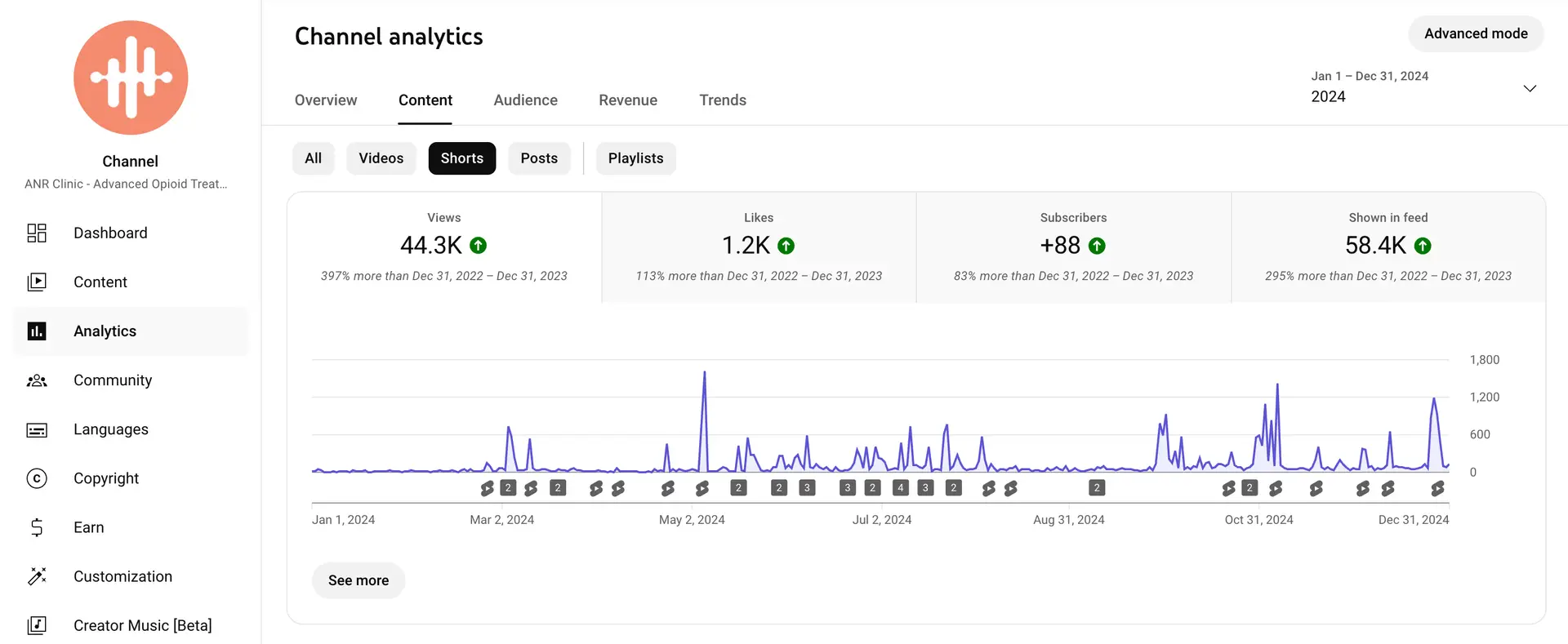Click the Advanced mode button

(1475, 33)
